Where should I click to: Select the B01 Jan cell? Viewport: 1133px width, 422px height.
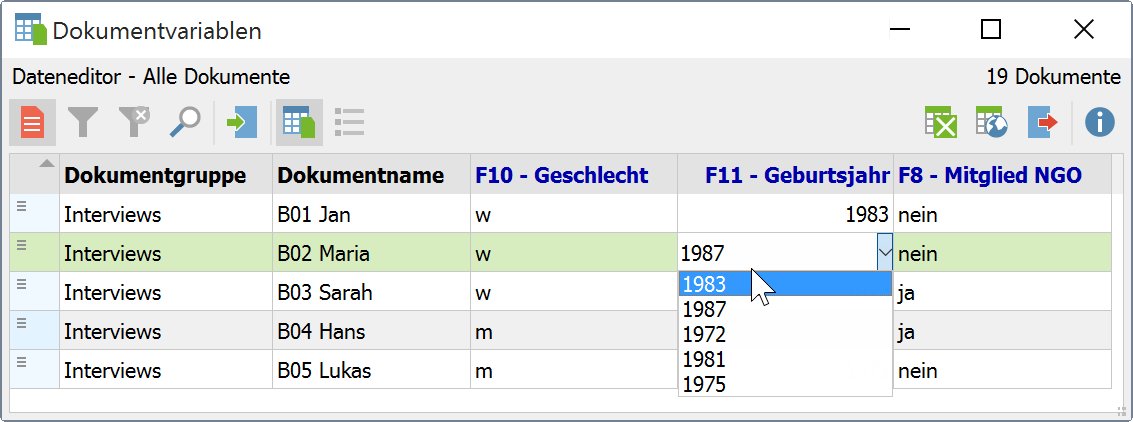click(x=371, y=214)
